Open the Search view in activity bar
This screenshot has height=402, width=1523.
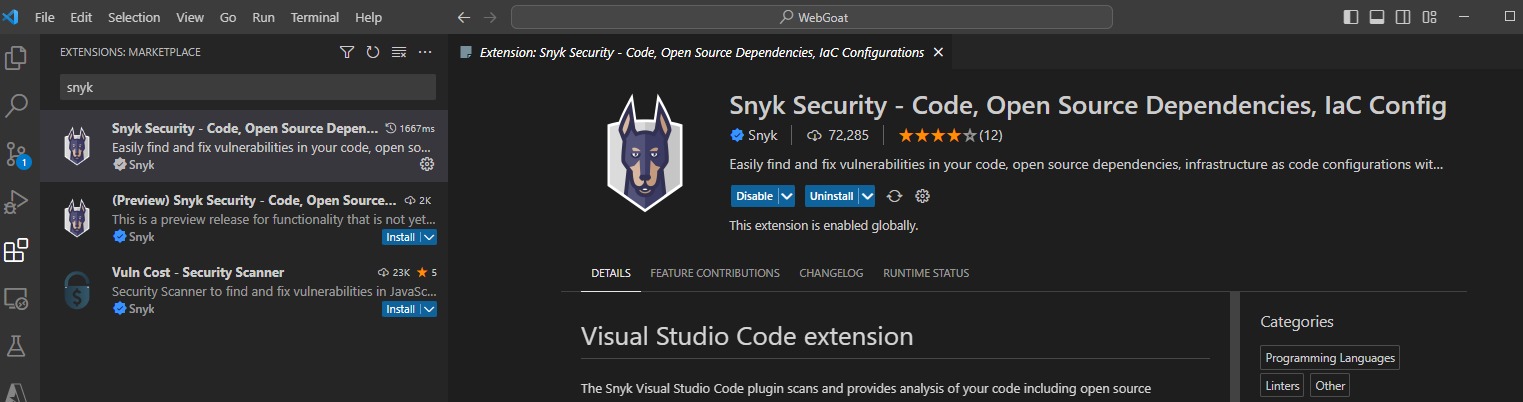coord(16,105)
